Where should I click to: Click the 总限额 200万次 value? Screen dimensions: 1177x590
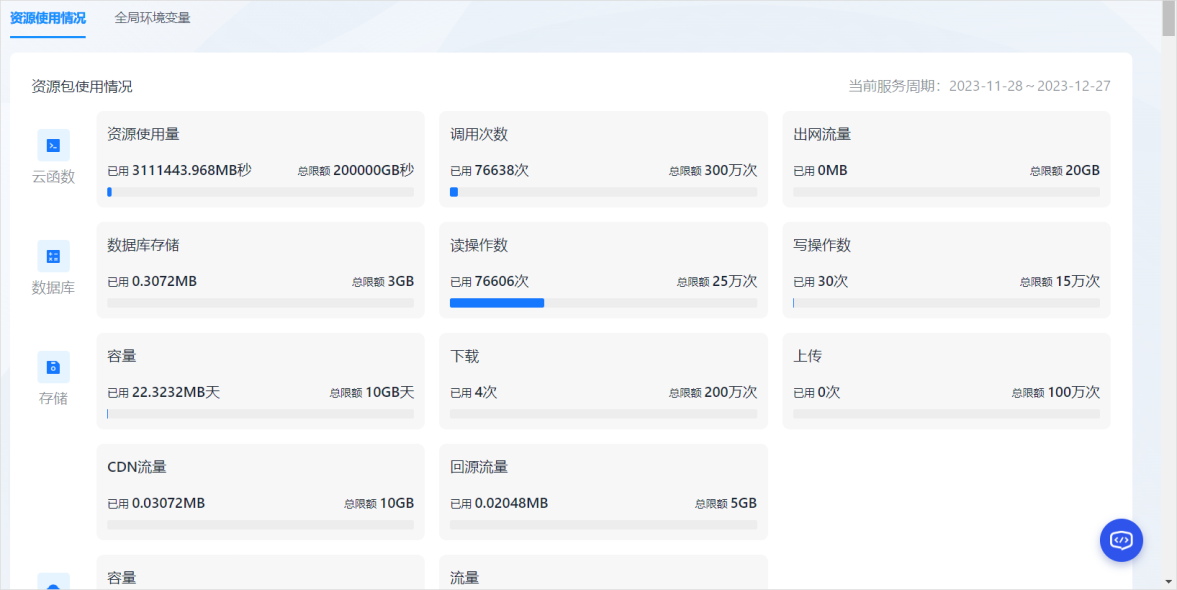pyautogui.click(x=713, y=393)
